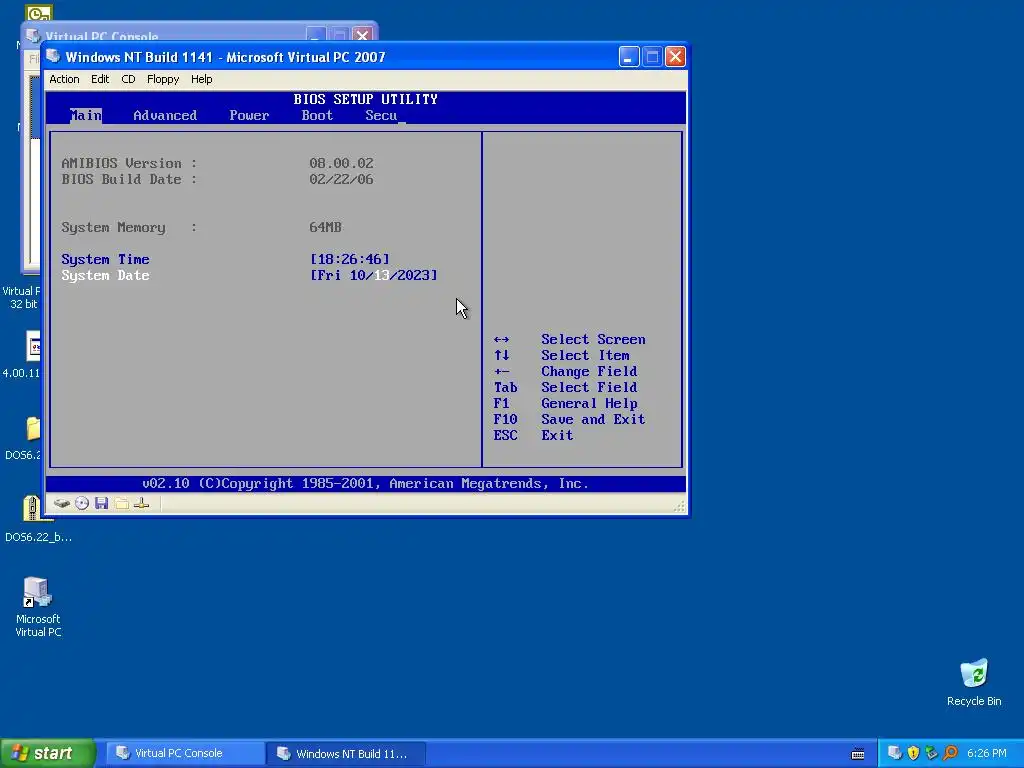Open the Floppy menu
Viewport: 1024px width, 768px height.
tap(163, 79)
